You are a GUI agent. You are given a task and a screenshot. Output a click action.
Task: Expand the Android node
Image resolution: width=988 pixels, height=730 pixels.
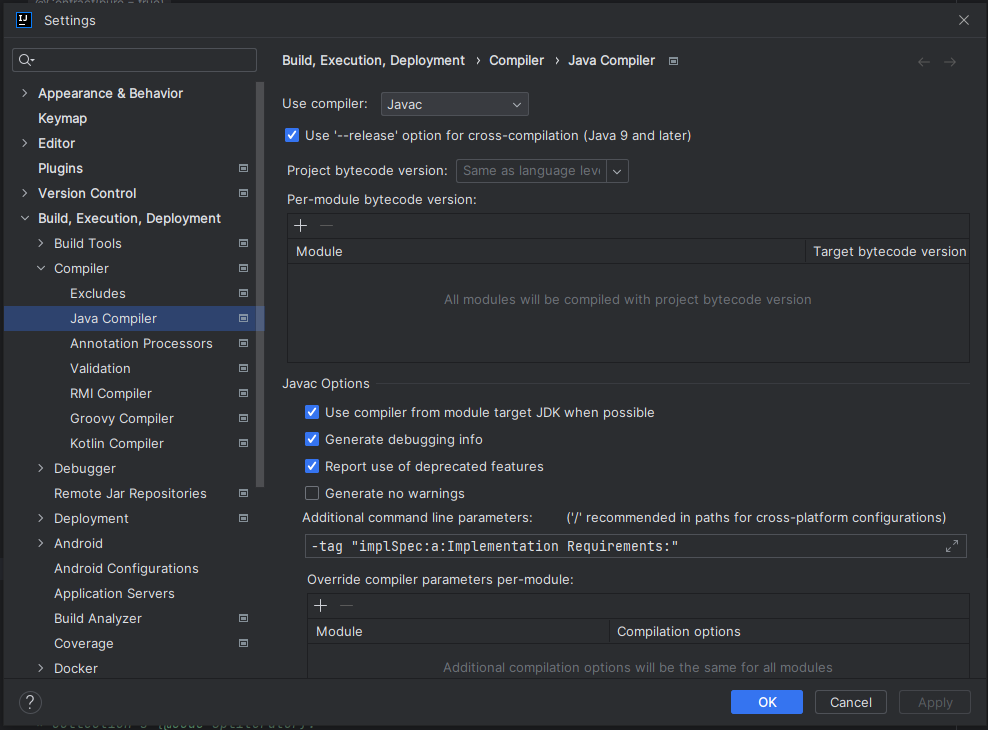tap(41, 544)
